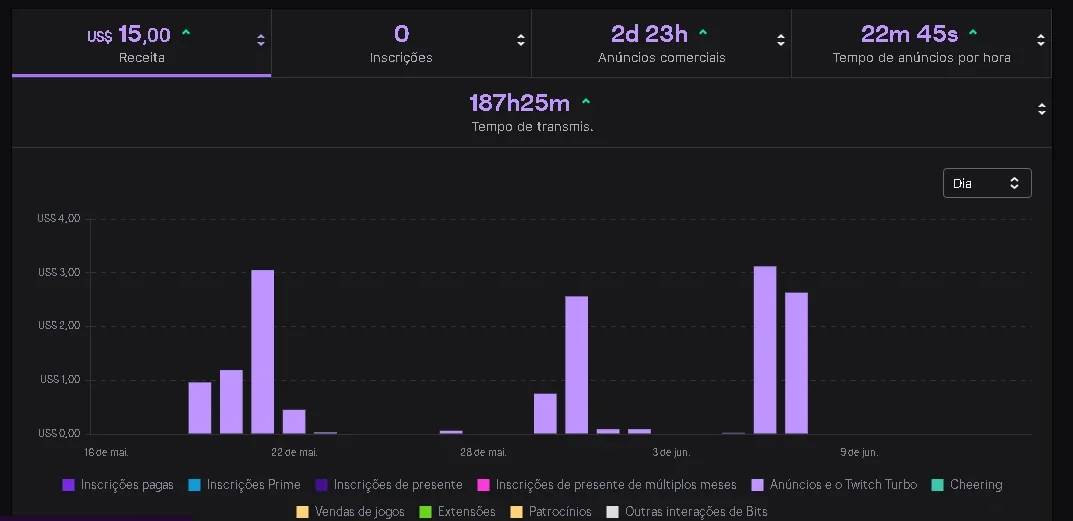Click the US$ 15,00 revenue value
The height and width of the screenshot is (521, 1073).
tap(129, 34)
